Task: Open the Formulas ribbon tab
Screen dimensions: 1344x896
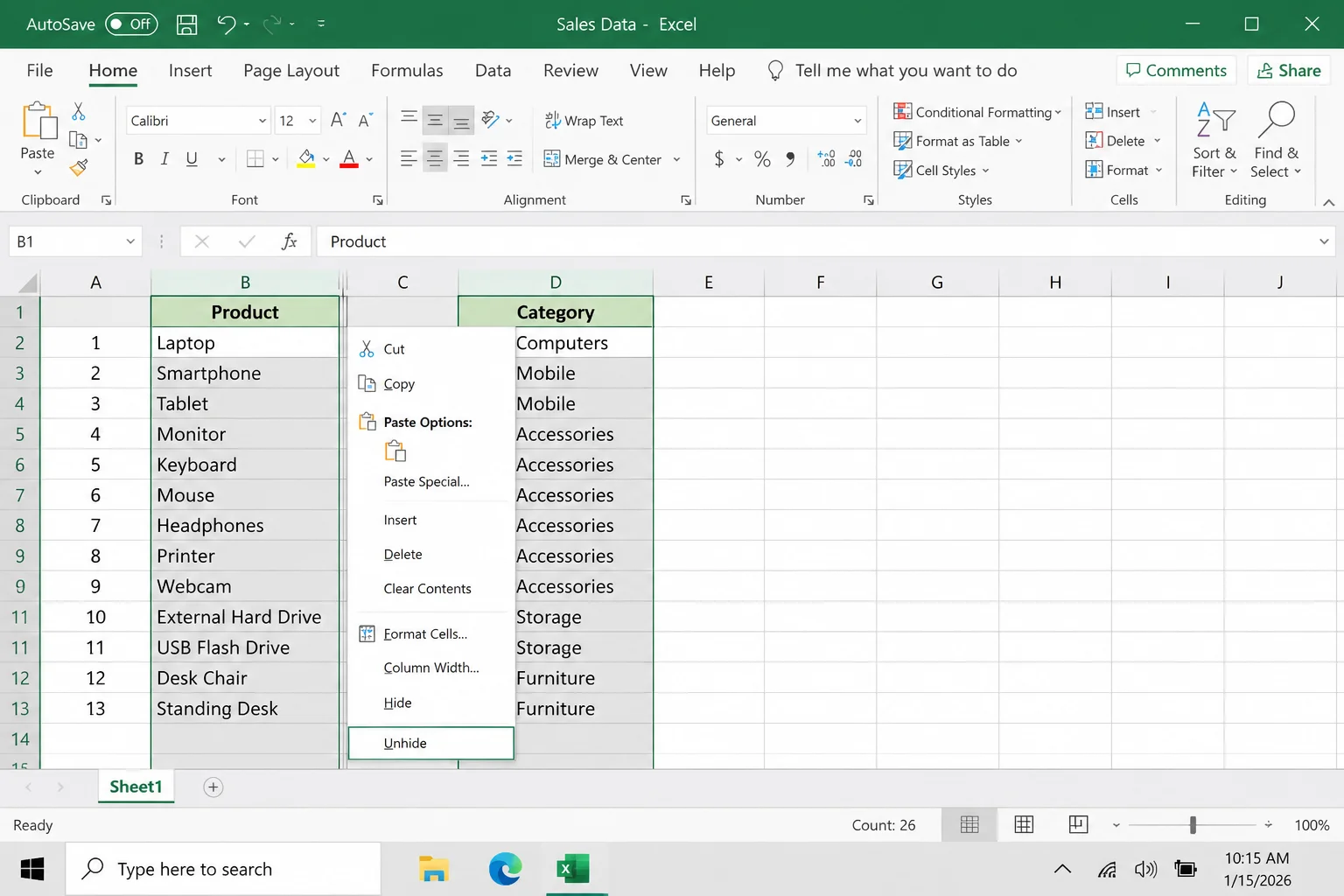Action: 407,71
